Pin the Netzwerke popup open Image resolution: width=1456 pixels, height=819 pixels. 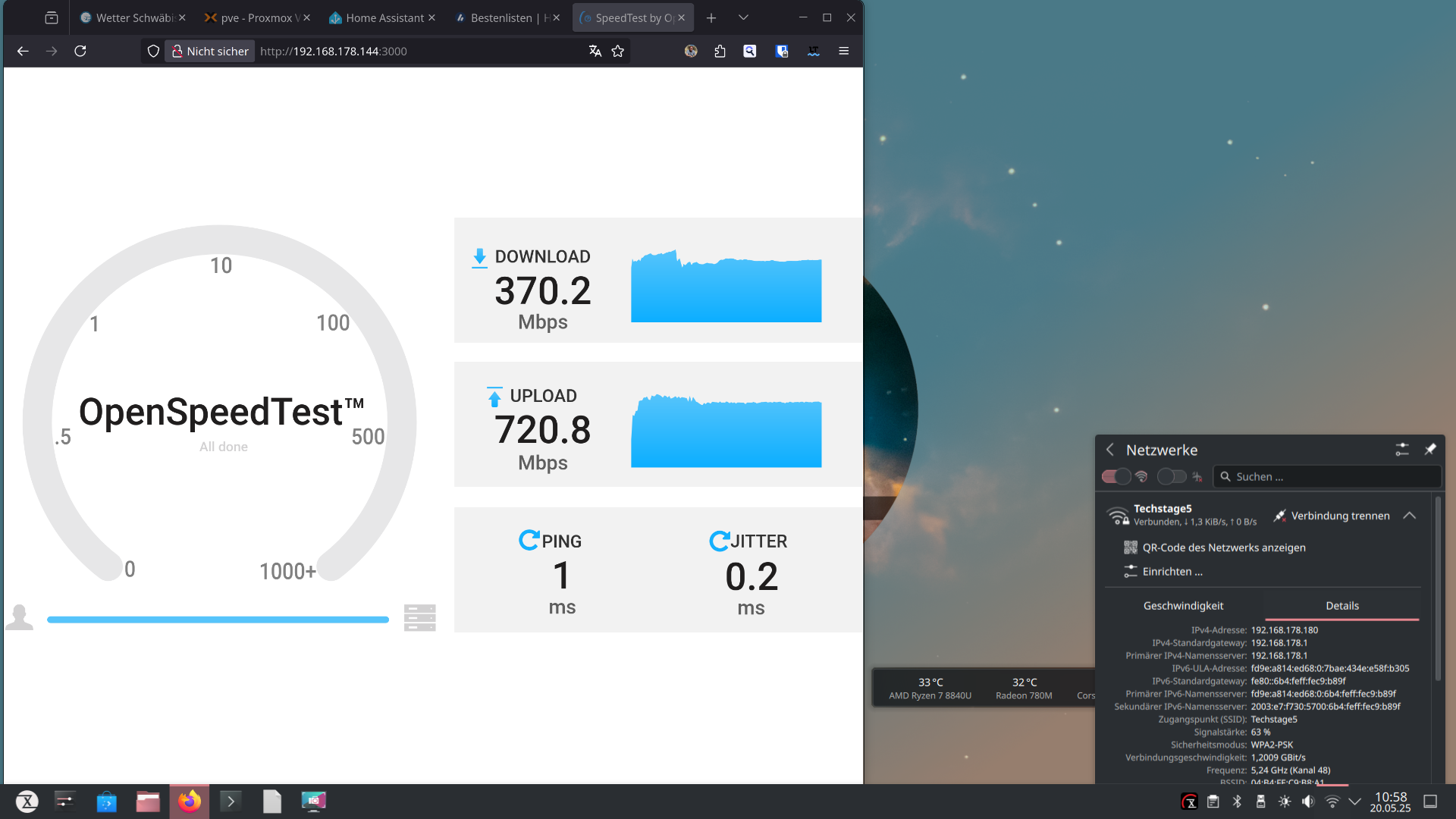1430,450
